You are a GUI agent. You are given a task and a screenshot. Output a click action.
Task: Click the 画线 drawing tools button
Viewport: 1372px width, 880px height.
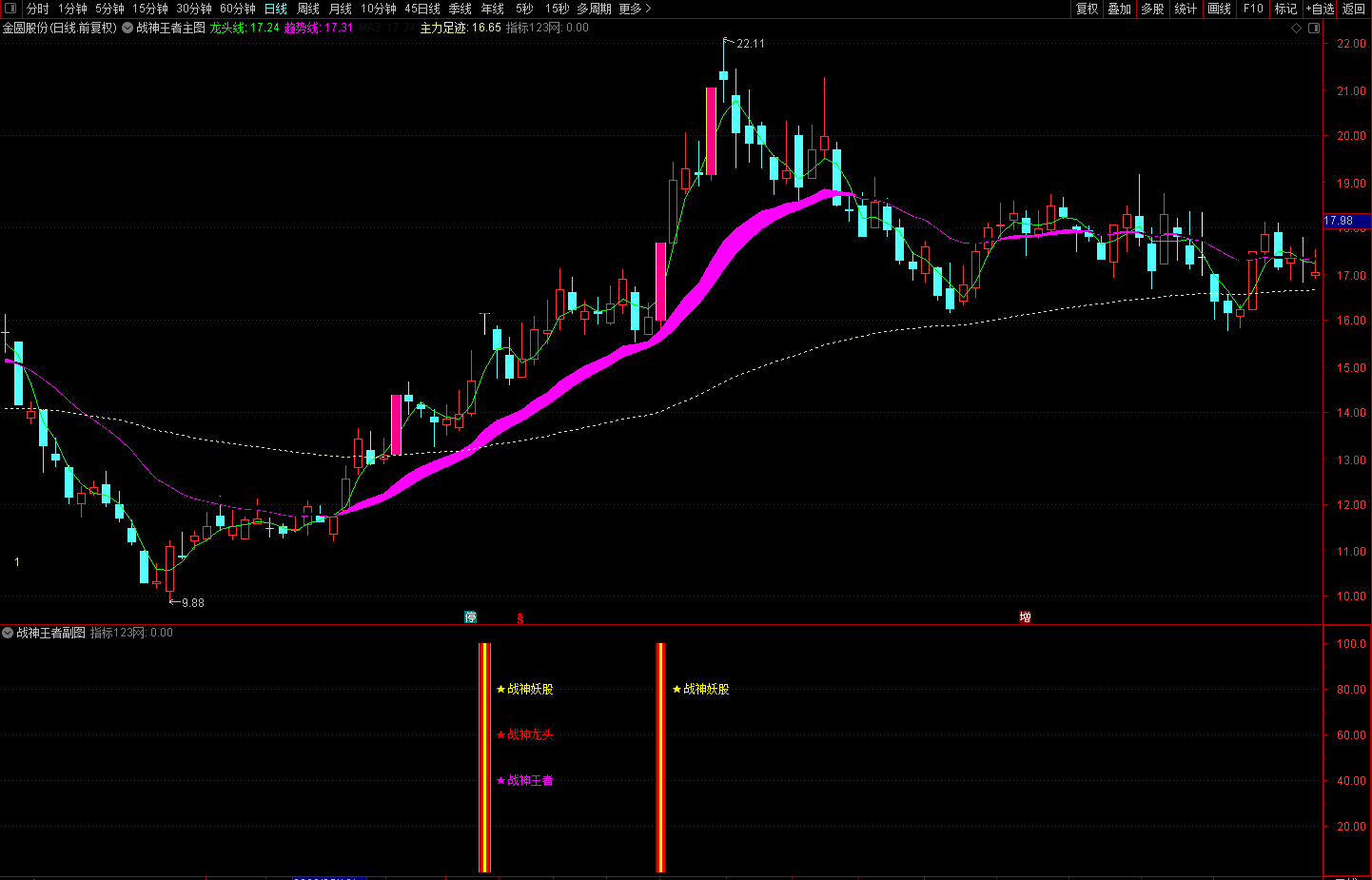tap(1220, 9)
